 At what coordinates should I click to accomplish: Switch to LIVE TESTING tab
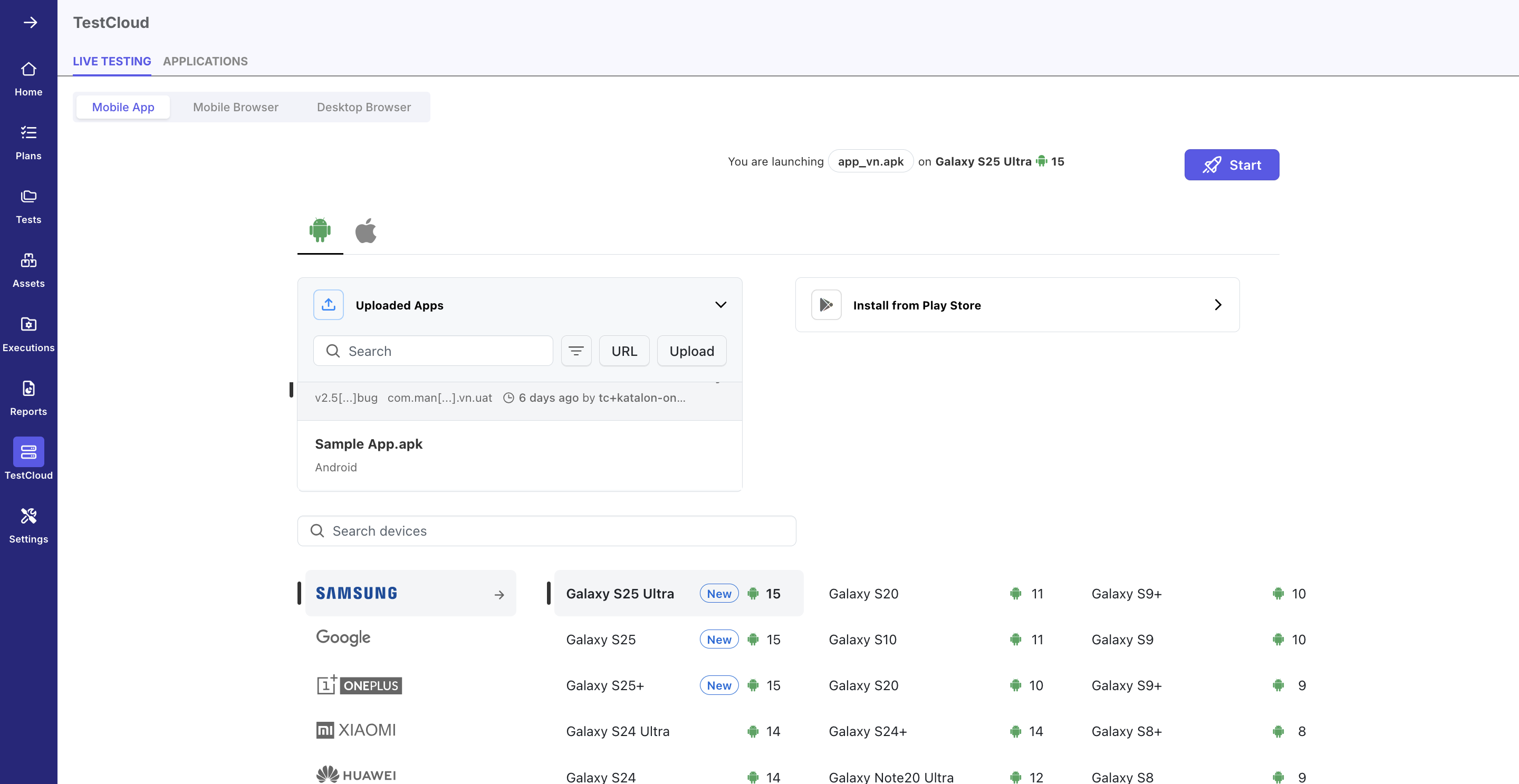click(x=112, y=61)
